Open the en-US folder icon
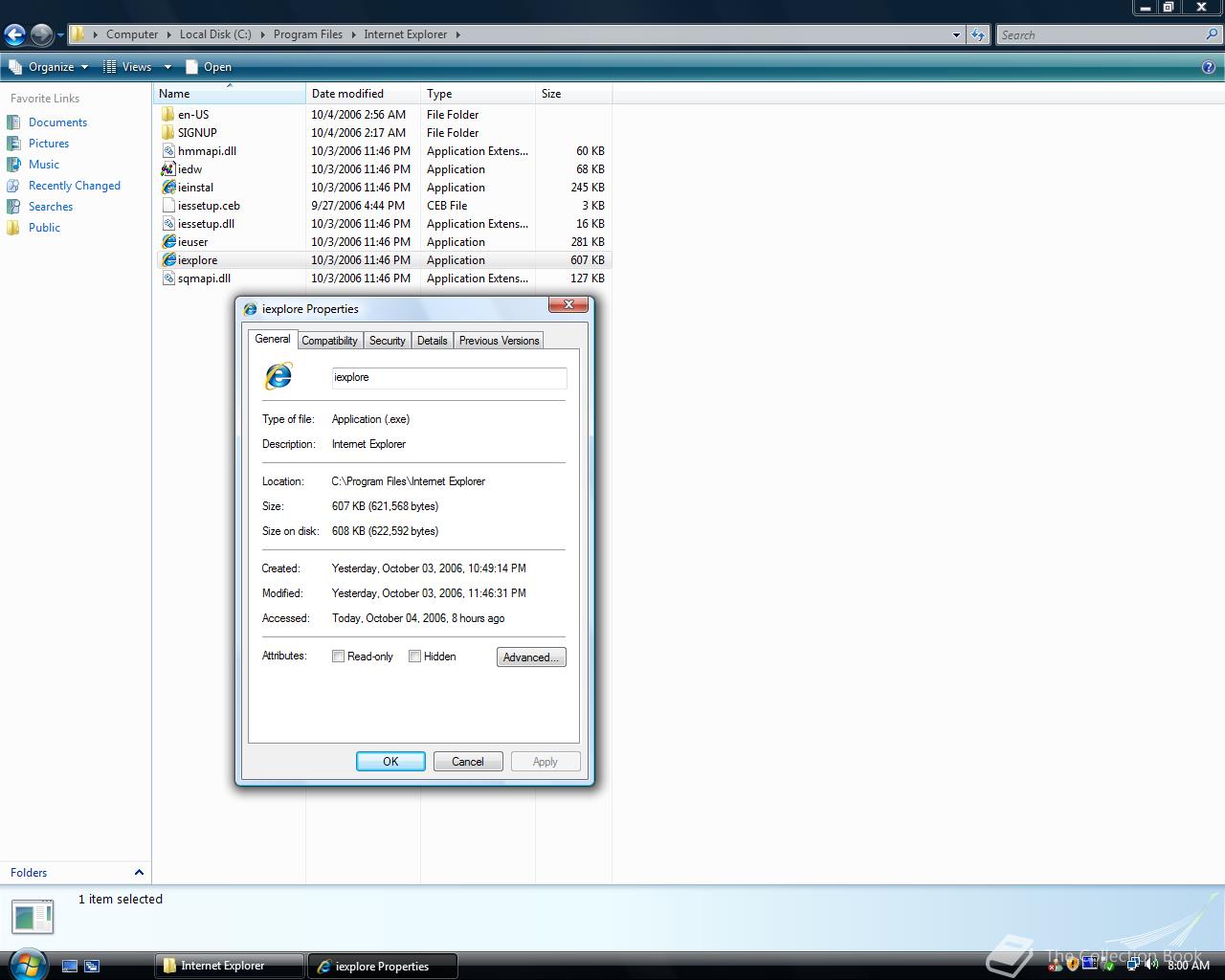This screenshot has height=980, width=1225. pos(168,114)
